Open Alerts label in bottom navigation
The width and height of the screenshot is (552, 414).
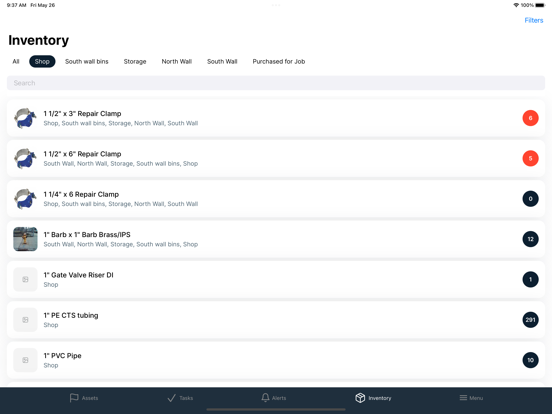coord(279,398)
